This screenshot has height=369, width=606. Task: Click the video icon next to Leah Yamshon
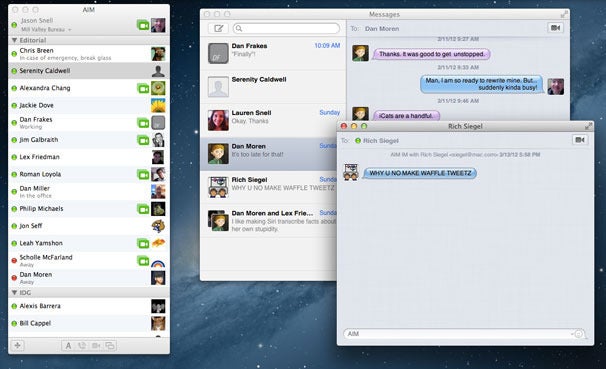143,243
